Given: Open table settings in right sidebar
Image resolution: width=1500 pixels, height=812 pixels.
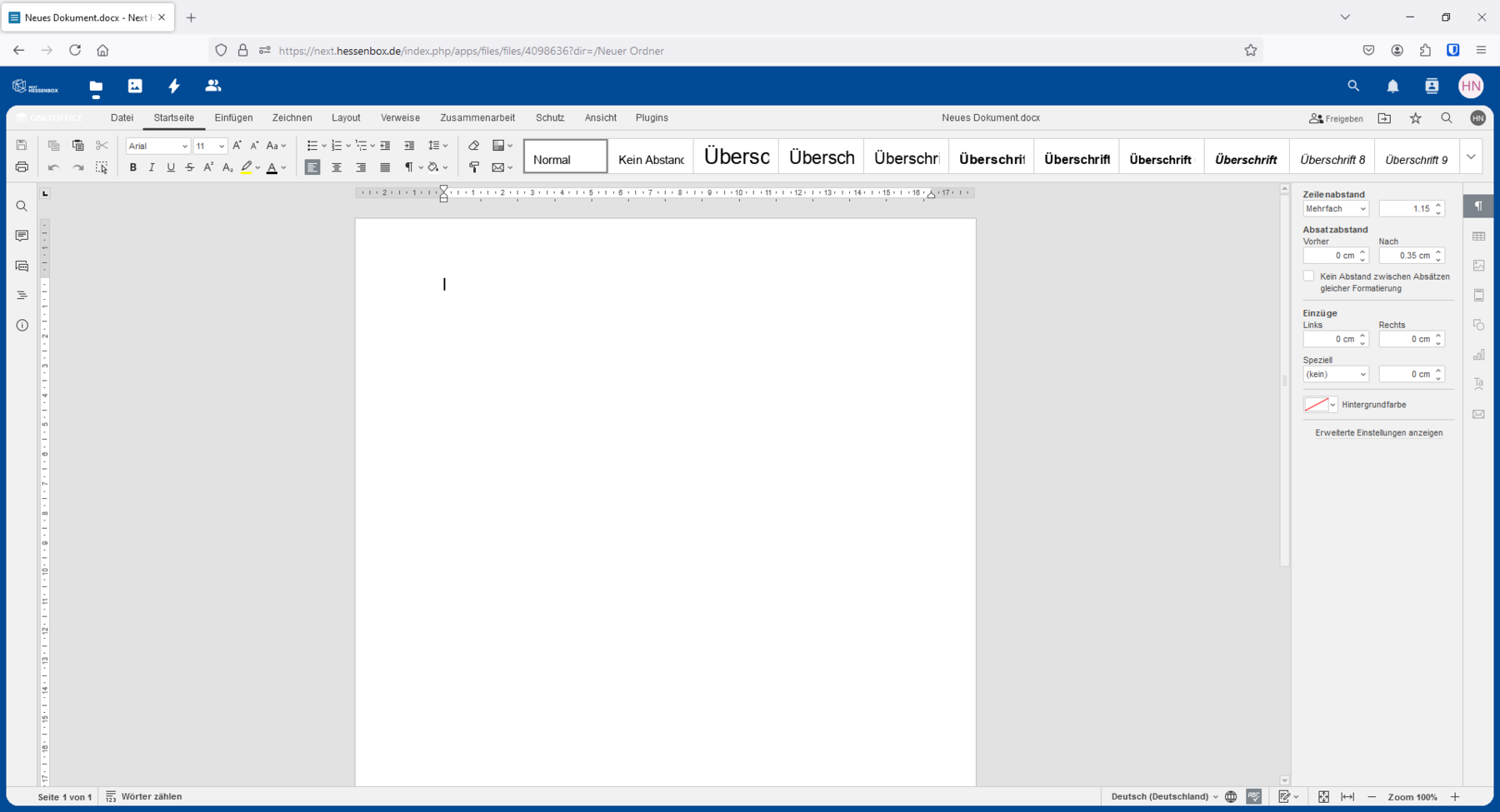Looking at the screenshot, I should coord(1478,237).
